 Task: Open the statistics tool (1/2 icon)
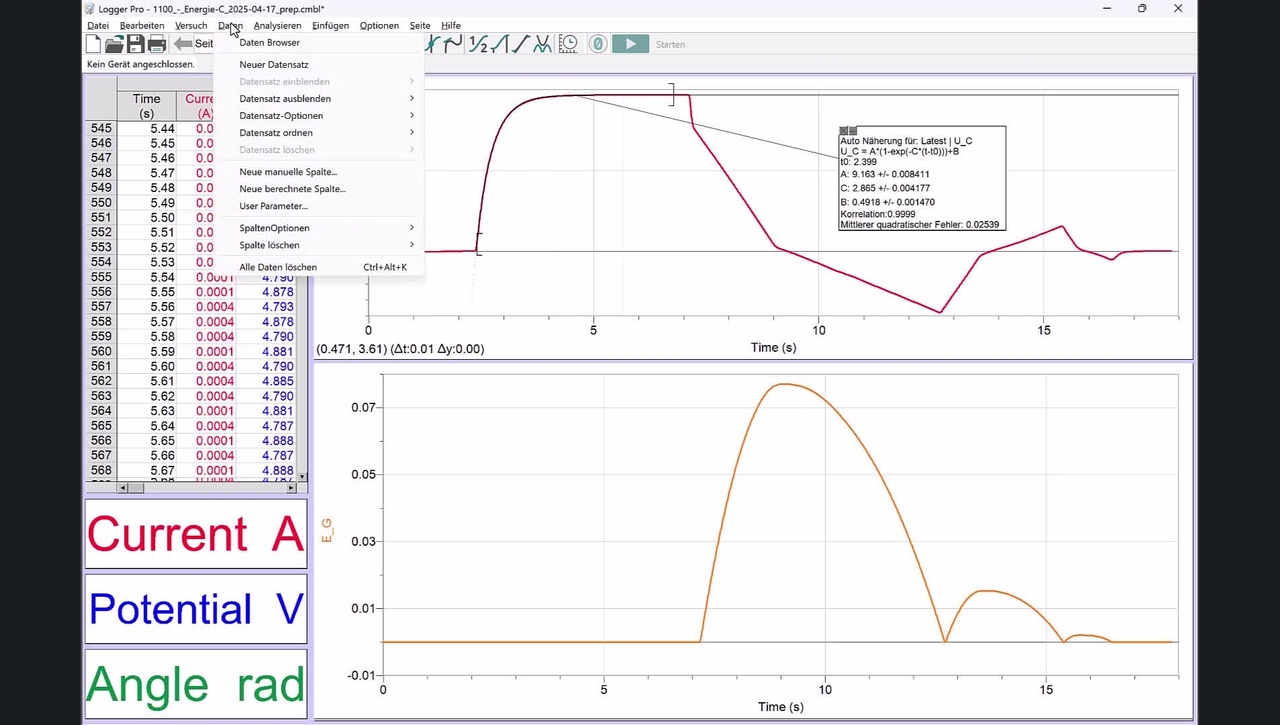(x=479, y=44)
